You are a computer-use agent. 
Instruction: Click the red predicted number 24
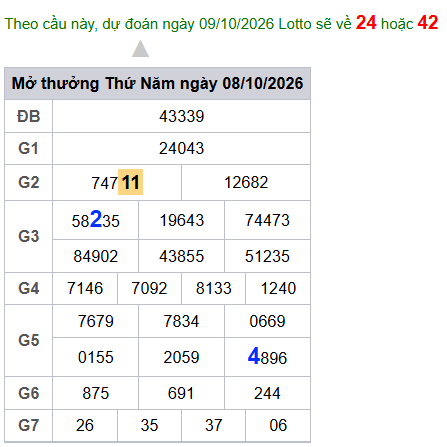click(x=366, y=23)
